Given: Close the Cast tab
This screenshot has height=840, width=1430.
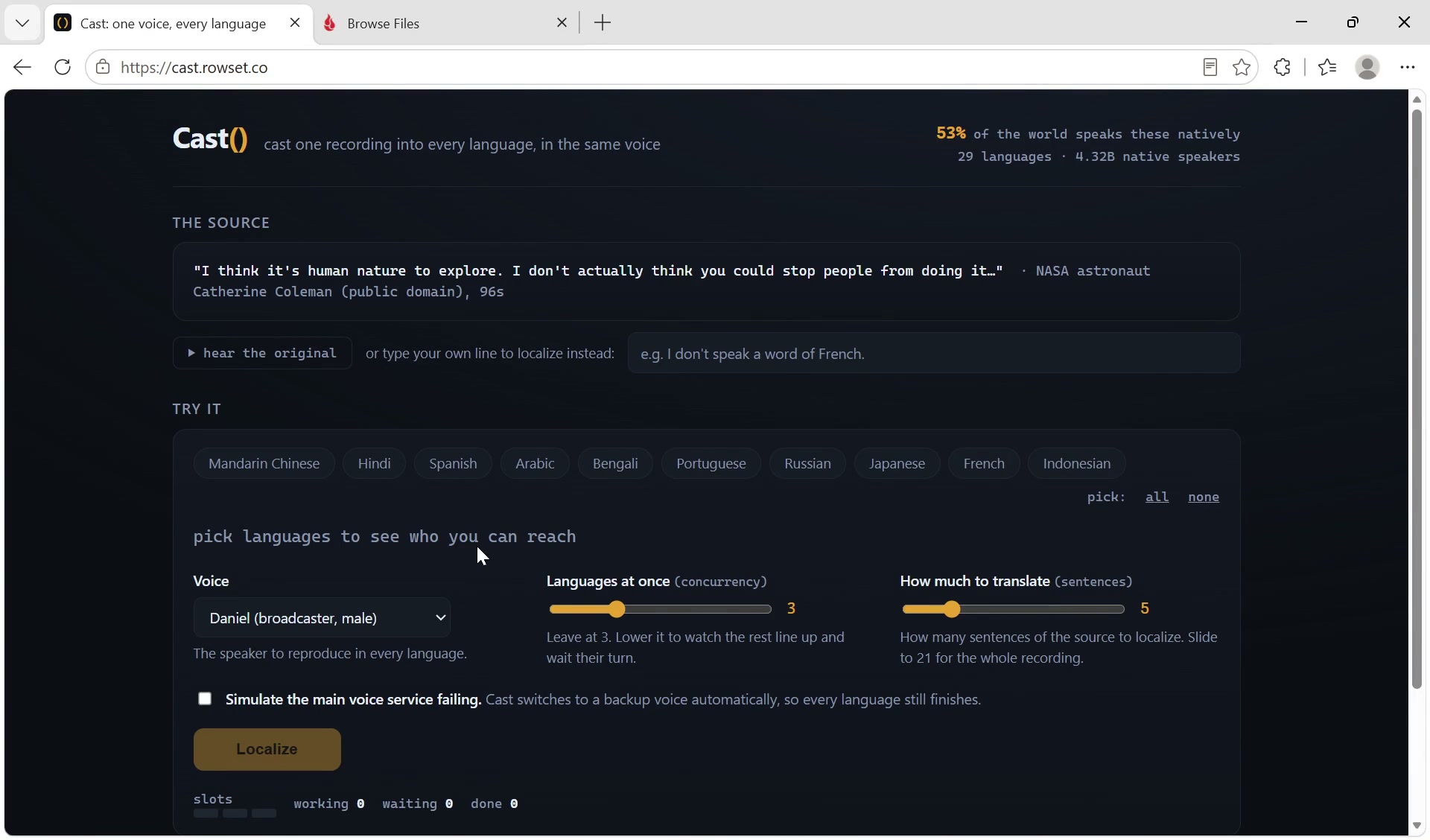Looking at the screenshot, I should click(x=295, y=23).
